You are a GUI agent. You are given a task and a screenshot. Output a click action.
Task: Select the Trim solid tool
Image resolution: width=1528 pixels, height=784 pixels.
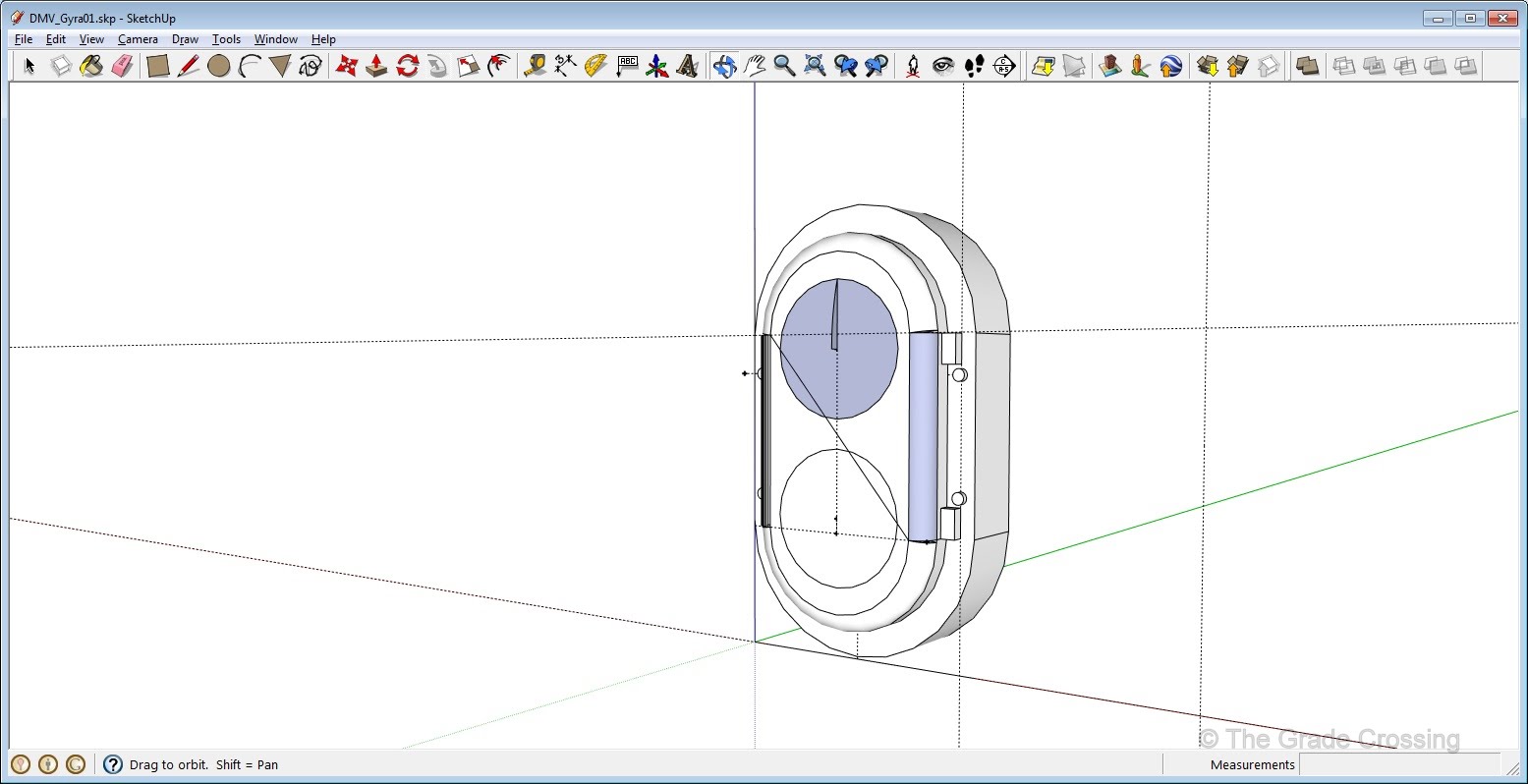pos(1436,66)
